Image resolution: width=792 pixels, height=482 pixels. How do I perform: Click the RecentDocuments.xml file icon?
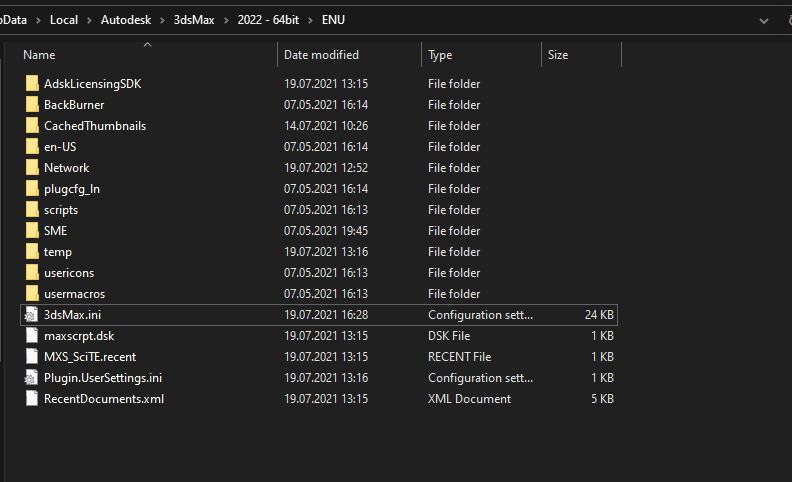(32, 398)
